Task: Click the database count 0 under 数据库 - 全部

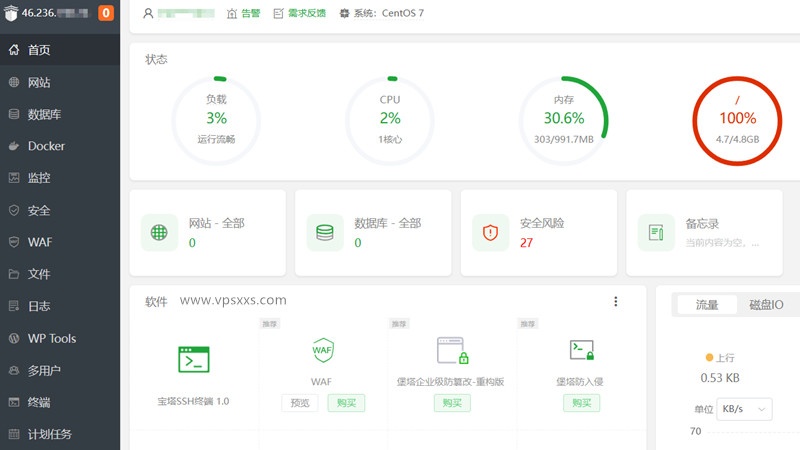Action: pos(358,243)
